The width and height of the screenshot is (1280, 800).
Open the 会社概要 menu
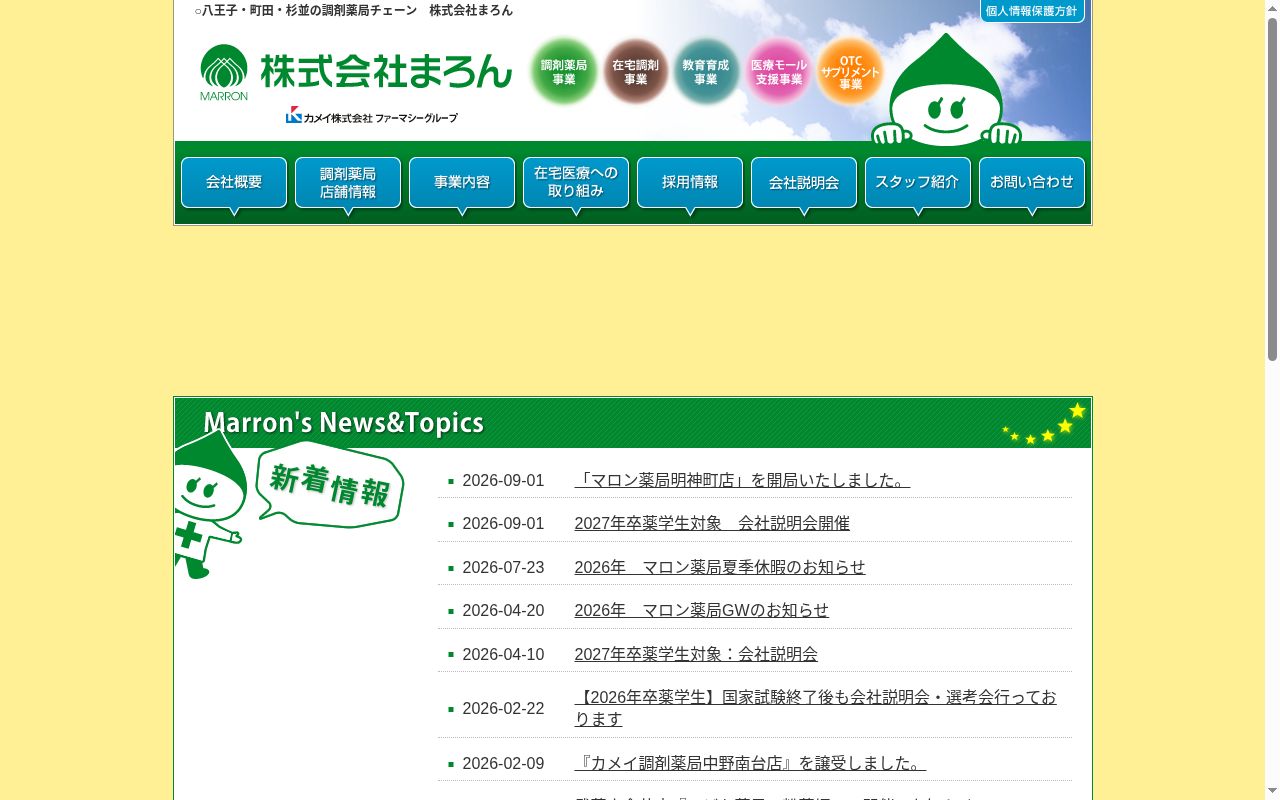click(x=234, y=183)
